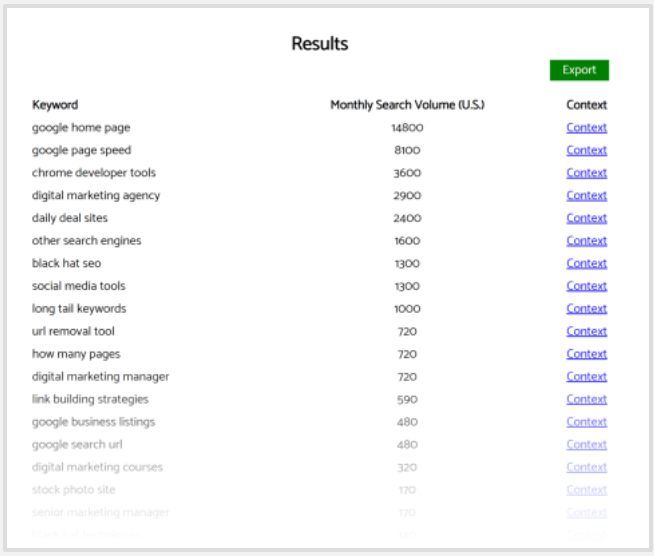Viewport: 654px width, 556px height.
Task: Select keyword 'digital marketing agency'
Action: coord(96,196)
